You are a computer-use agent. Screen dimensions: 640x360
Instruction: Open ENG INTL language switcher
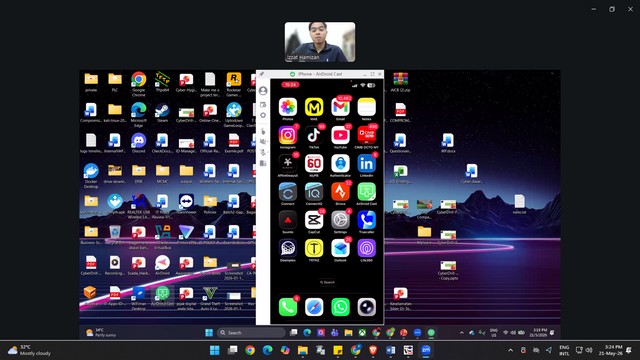(564, 350)
